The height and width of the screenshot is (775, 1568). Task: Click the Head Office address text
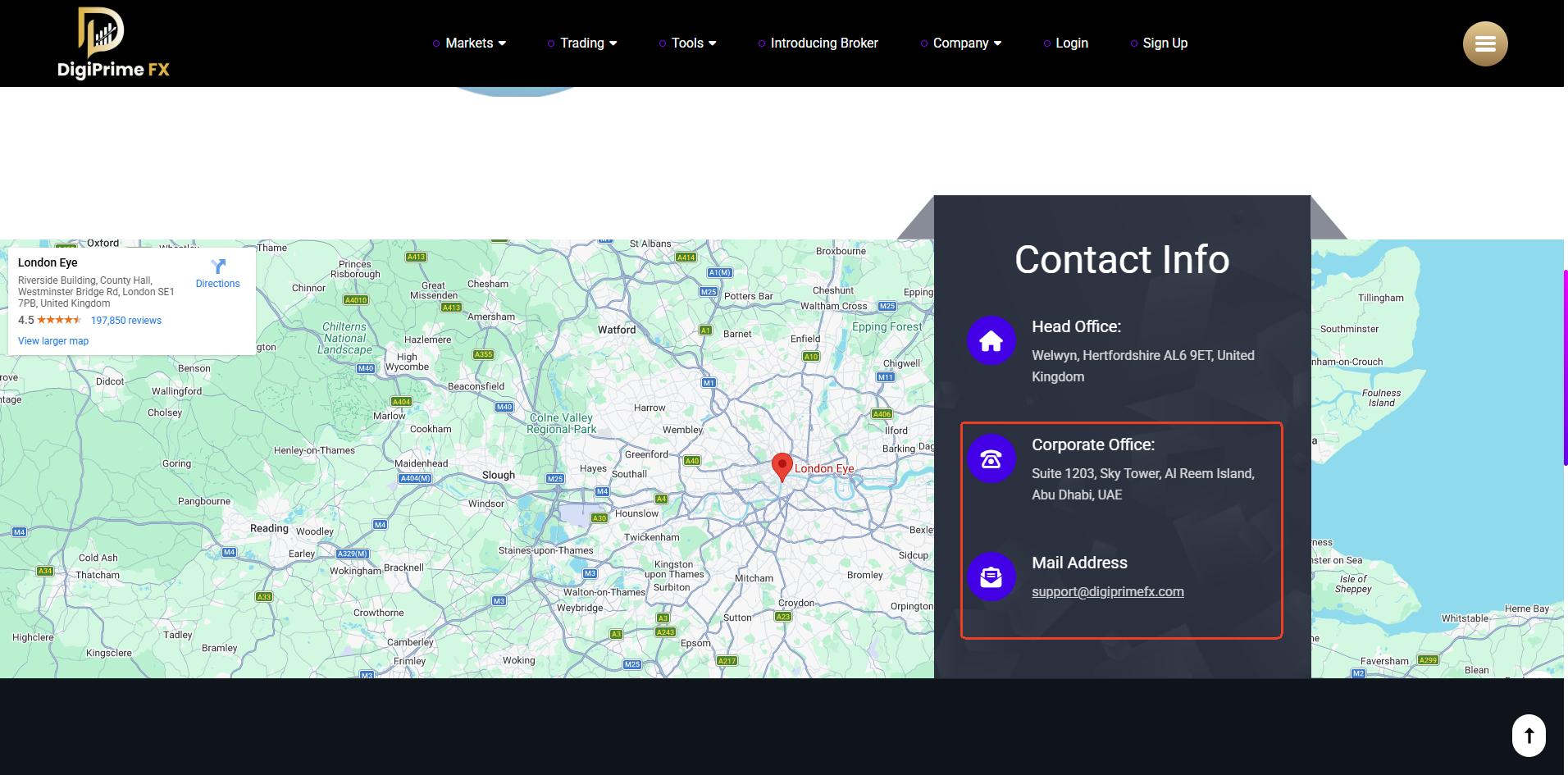click(x=1143, y=366)
